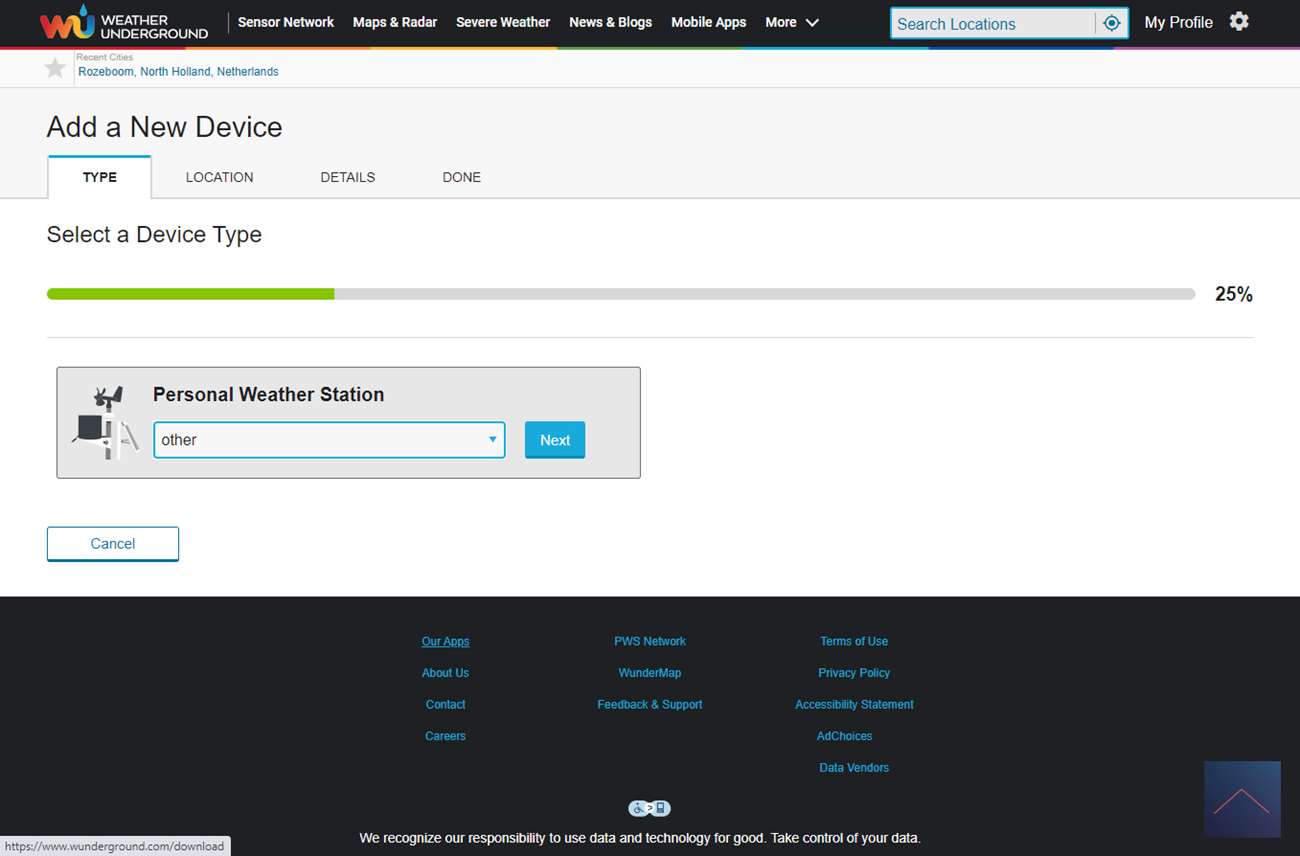Open My Profile

tap(1178, 22)
